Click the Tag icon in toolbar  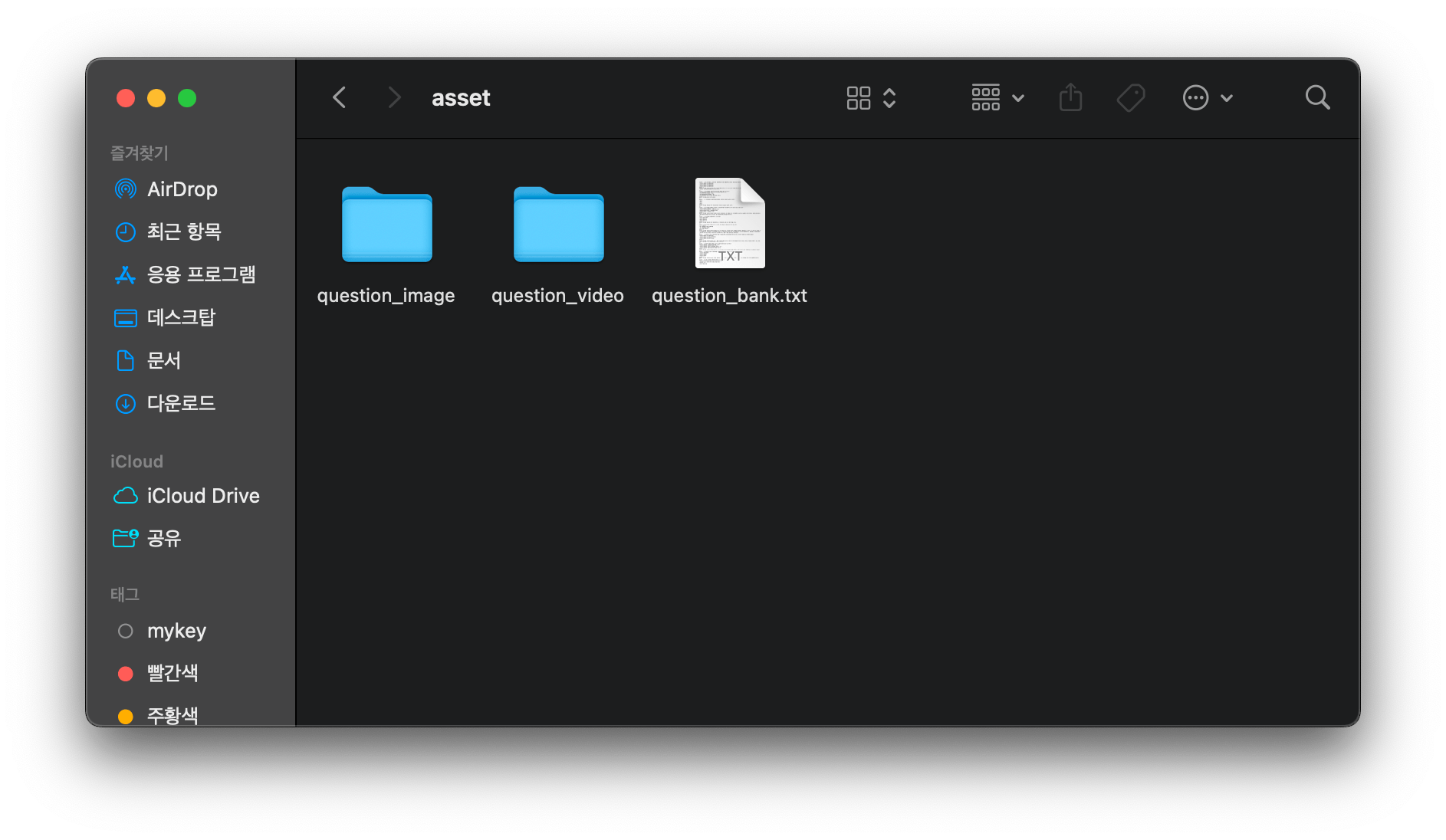pyautogui.click(x=1131, y=98)
